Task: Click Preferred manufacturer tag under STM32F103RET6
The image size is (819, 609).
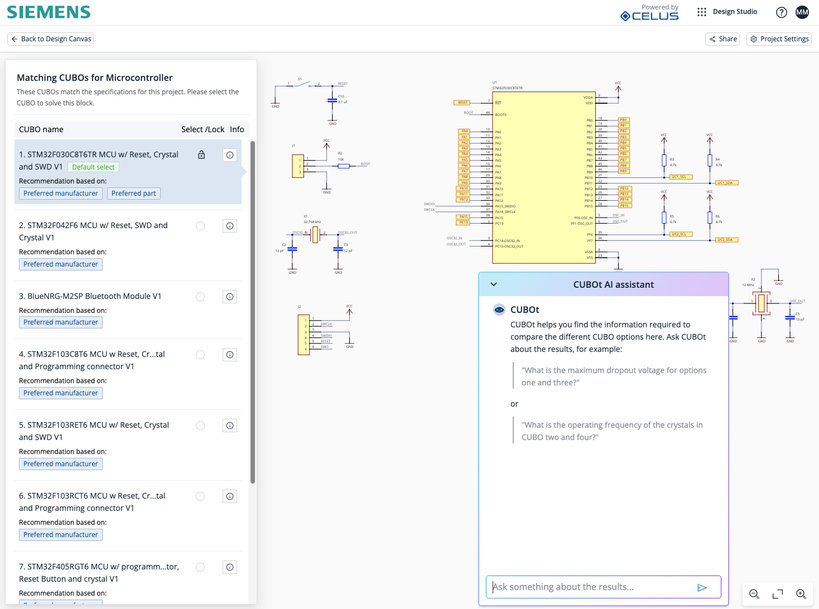Action: click(61, 464)
